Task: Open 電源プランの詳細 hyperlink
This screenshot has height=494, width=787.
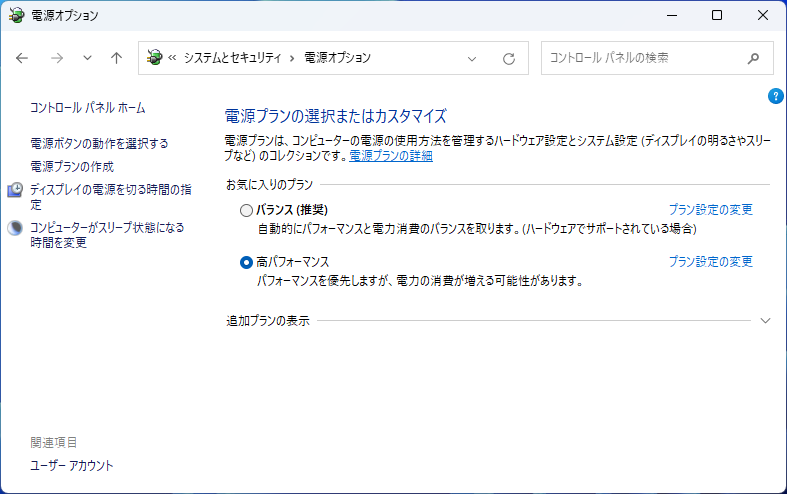Action: click(x=391, y=156)
